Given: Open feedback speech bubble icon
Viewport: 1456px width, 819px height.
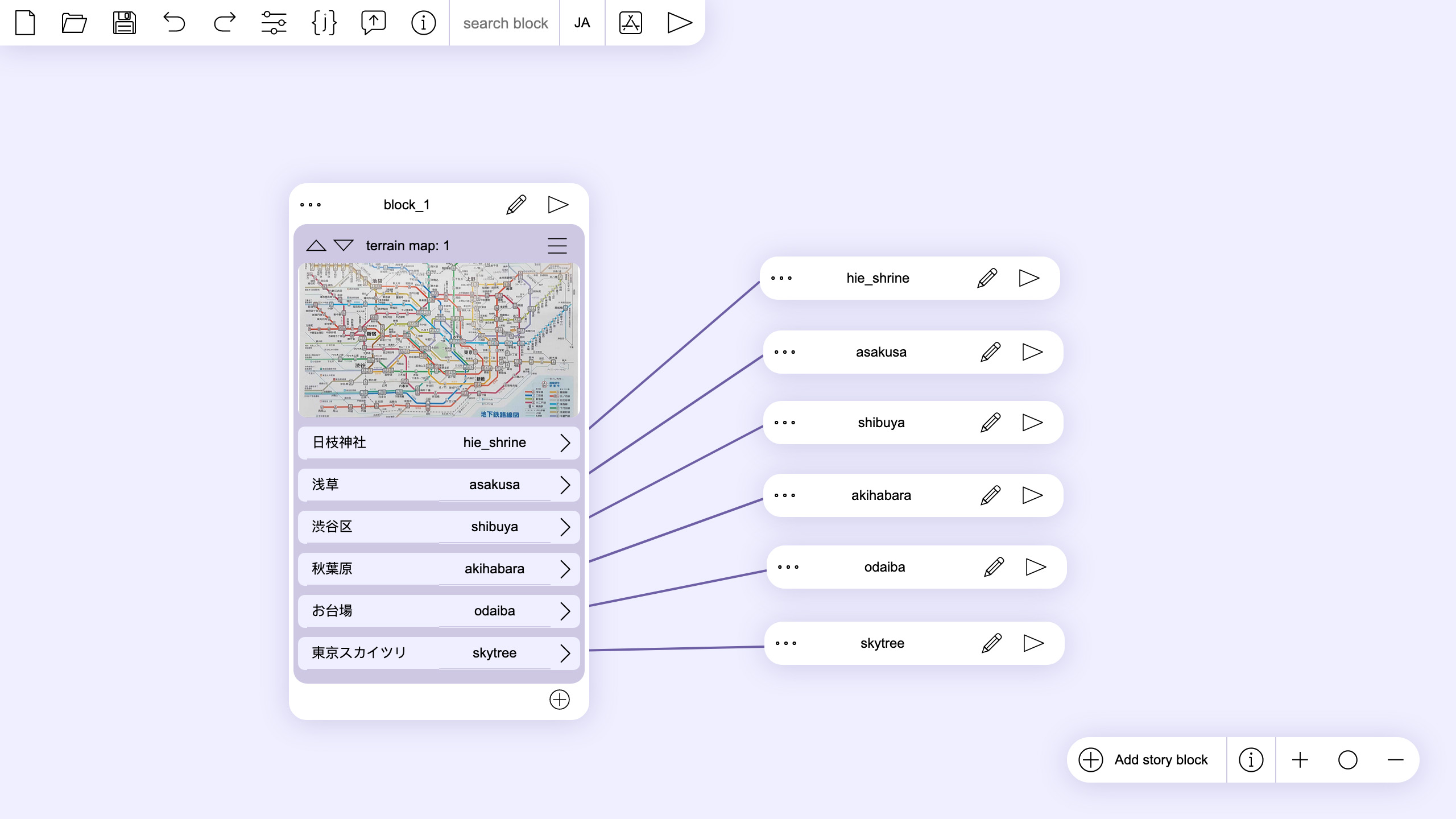Looking at the screenshot, I should tap(374, 23).
